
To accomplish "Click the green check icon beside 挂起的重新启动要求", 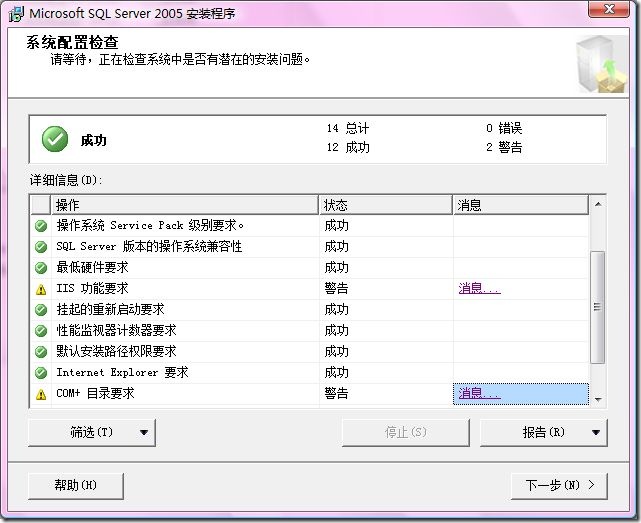I will tap(41, 310).
